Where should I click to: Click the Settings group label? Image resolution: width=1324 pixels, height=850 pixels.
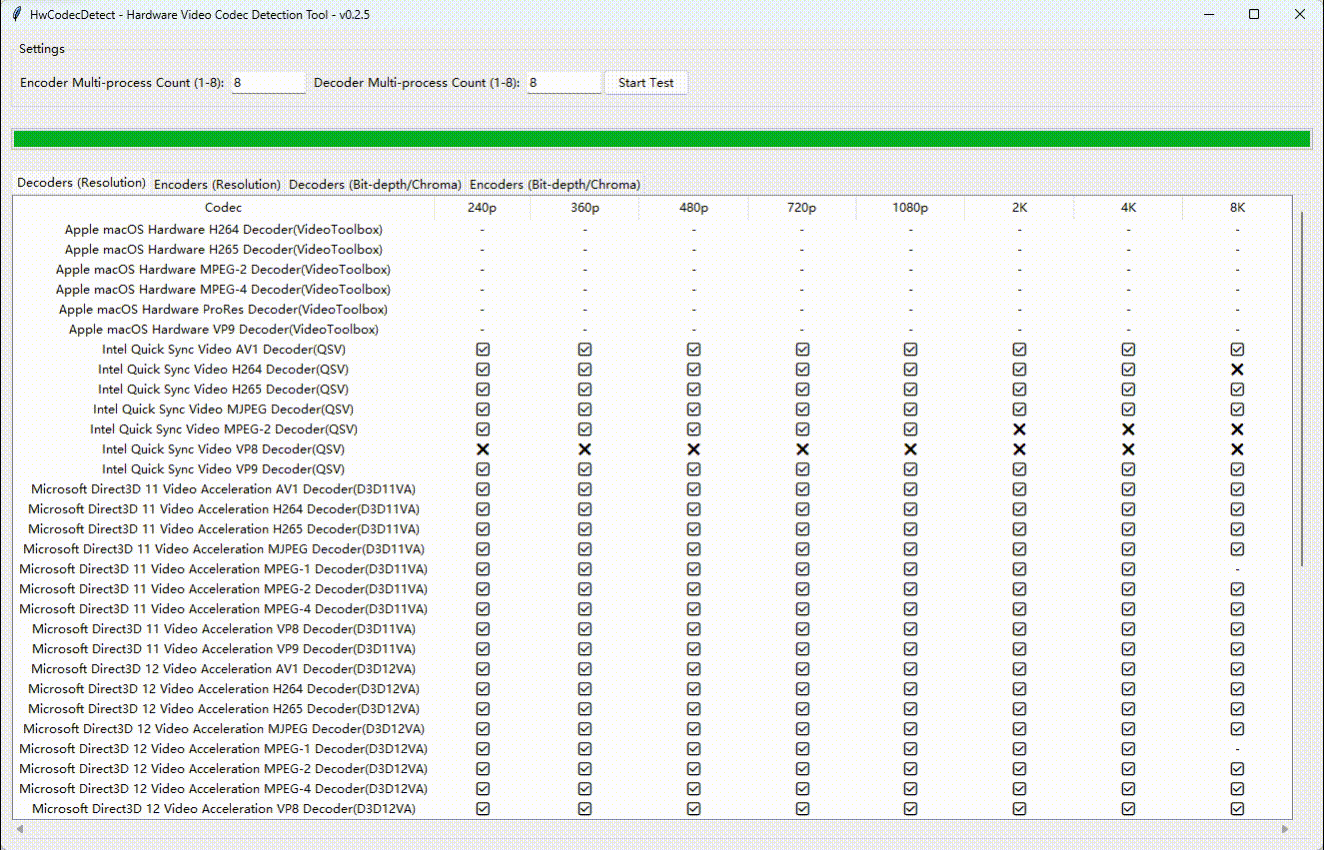pyautogui.click(x=42, y=49)
